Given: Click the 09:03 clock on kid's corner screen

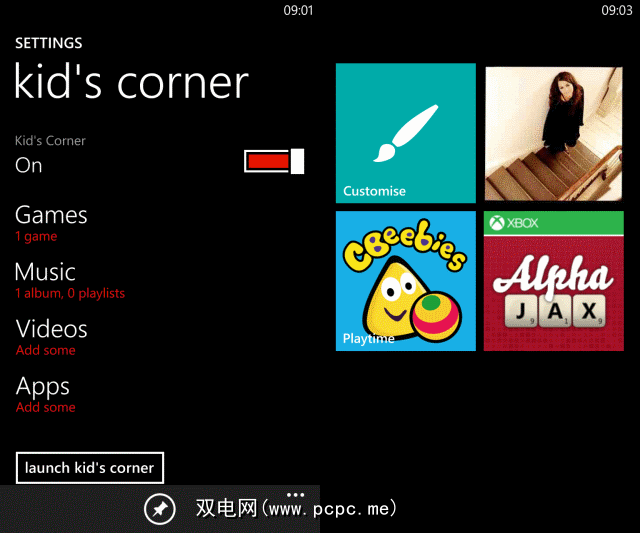Looking at the screenshot, I should (x=617, y=10).
